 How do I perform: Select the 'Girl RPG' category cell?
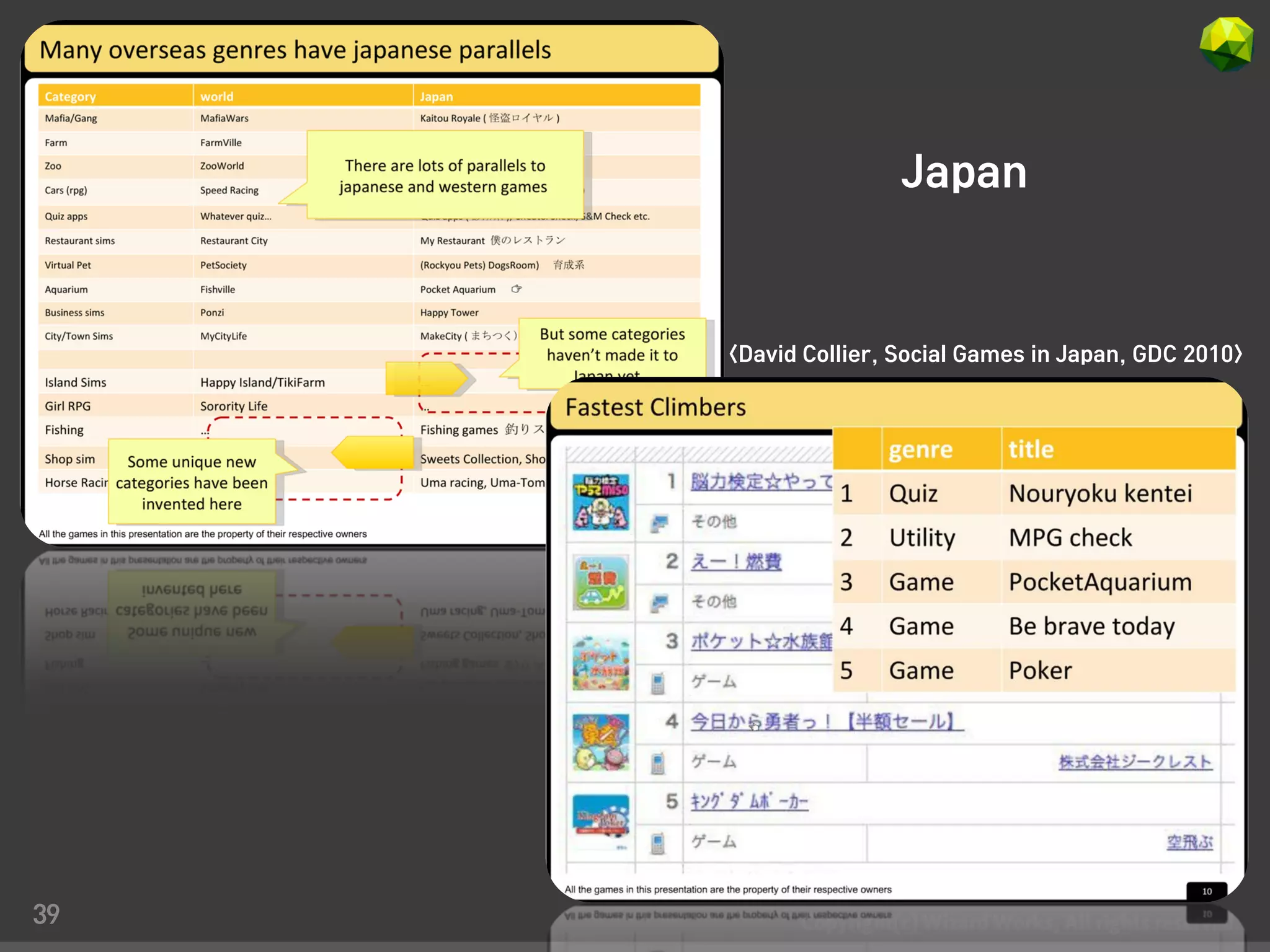point(115,406)
